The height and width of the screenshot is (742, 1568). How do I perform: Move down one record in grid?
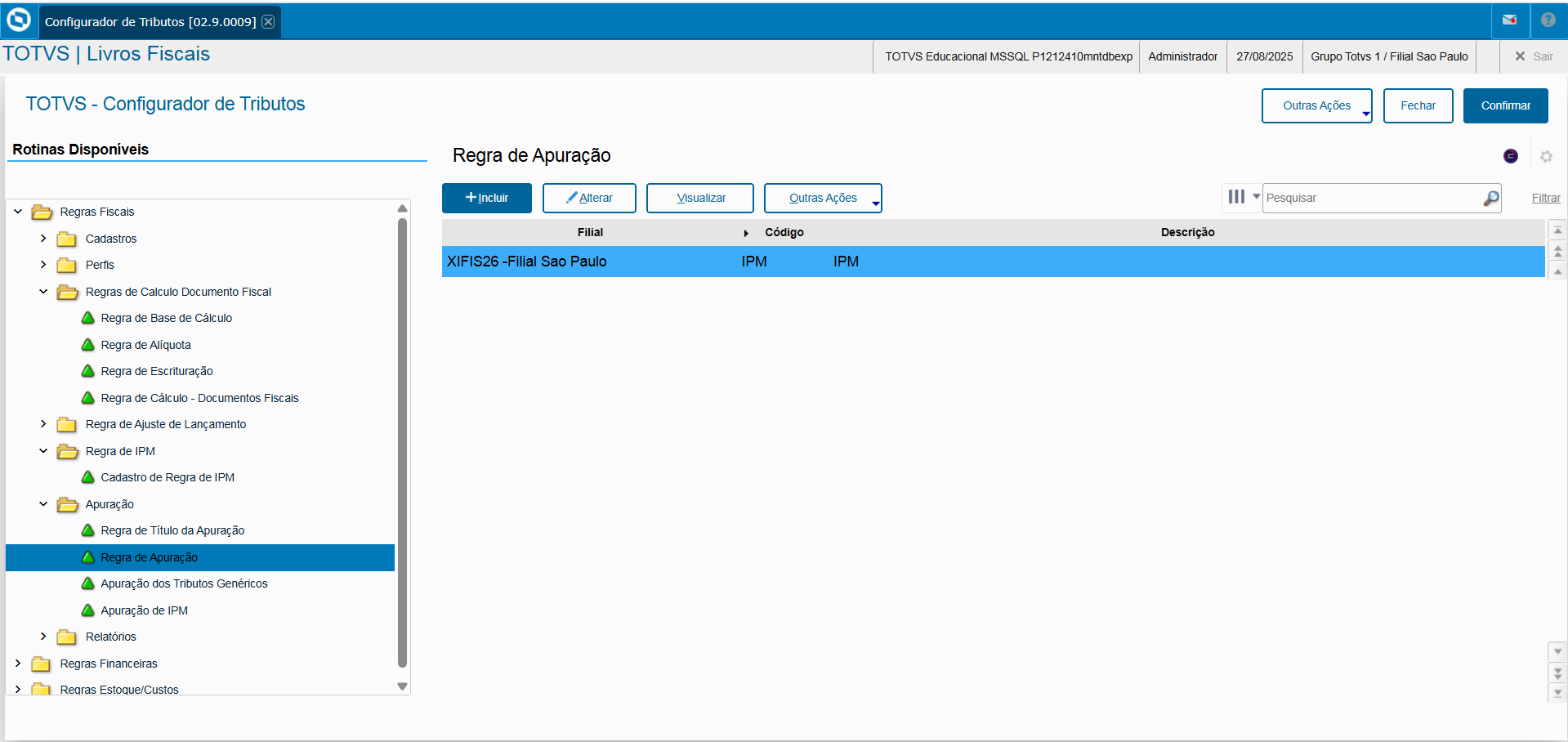[1558, 652]
